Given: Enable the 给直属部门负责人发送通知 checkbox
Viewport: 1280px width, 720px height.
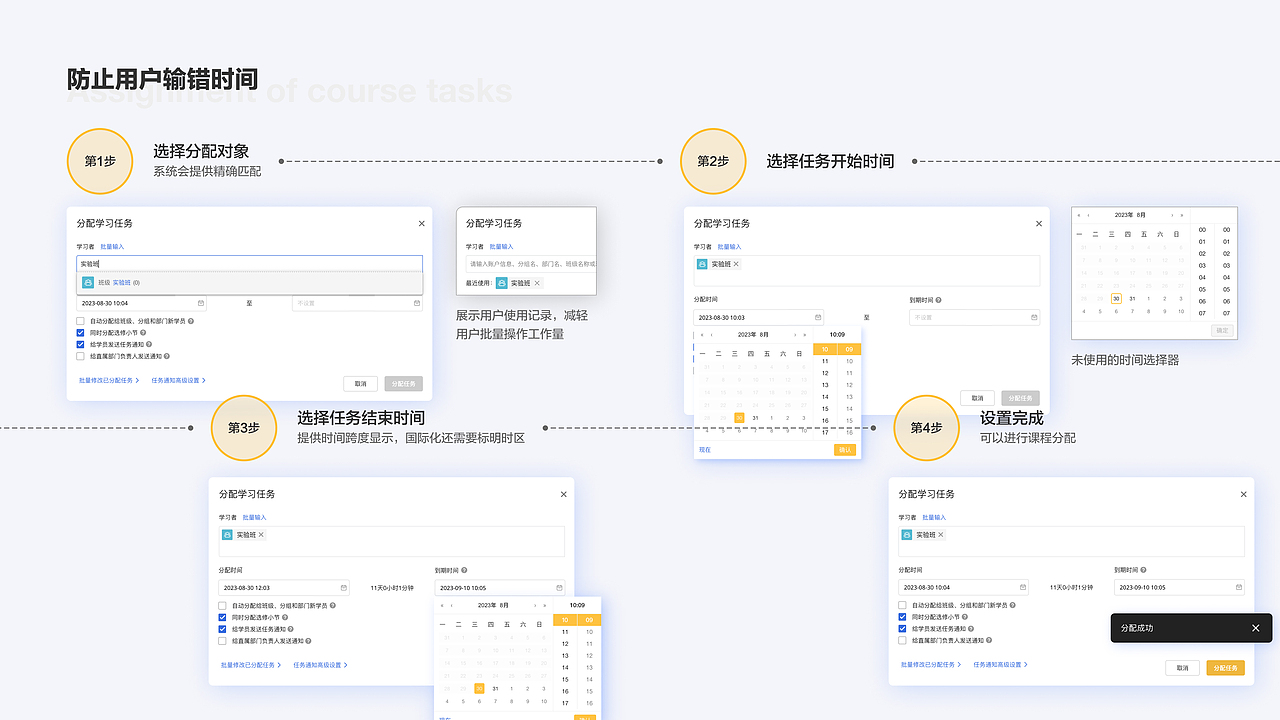Looking at the screenshot, I should tap(80, 356).
